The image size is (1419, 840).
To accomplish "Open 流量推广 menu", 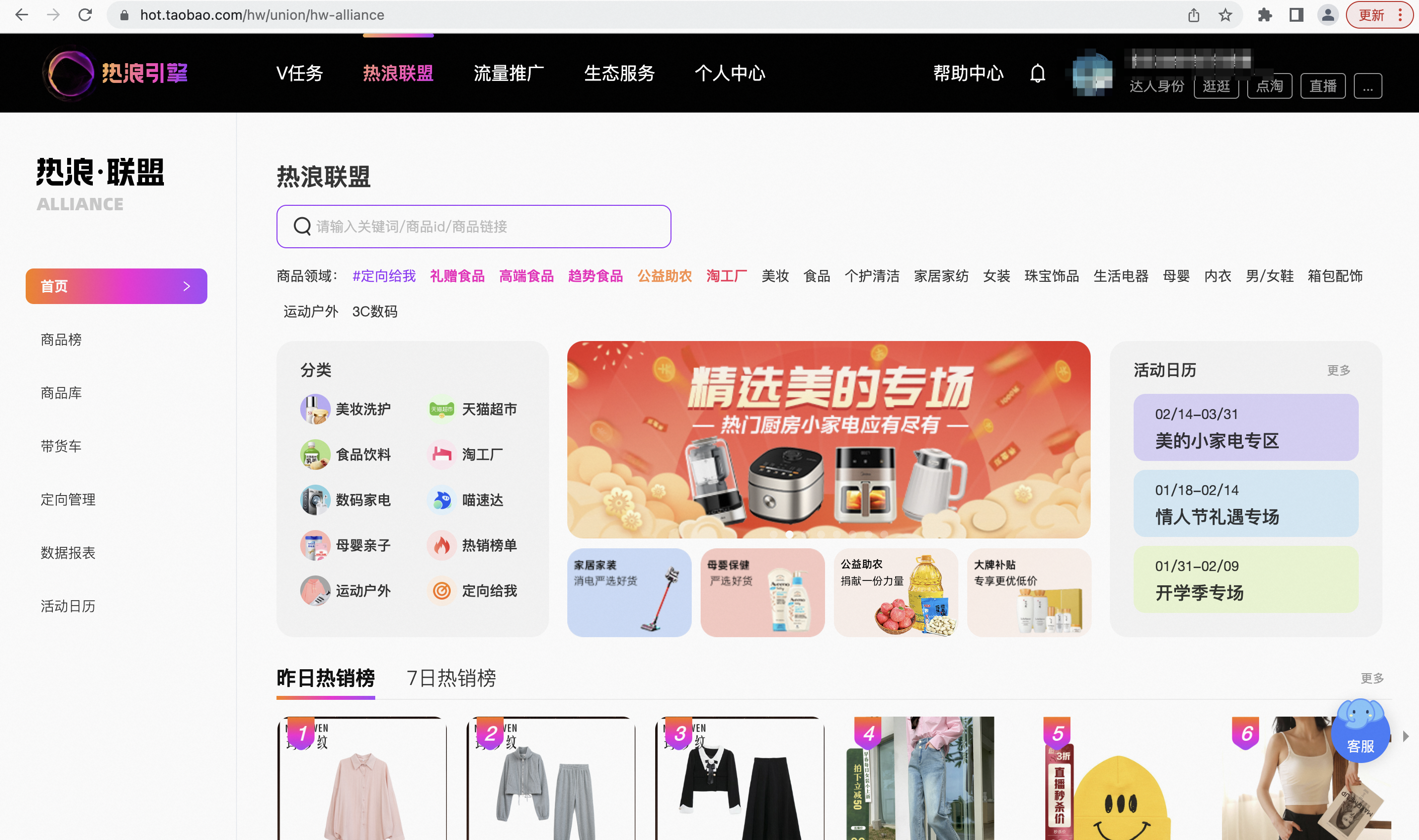I will (509, 74).
